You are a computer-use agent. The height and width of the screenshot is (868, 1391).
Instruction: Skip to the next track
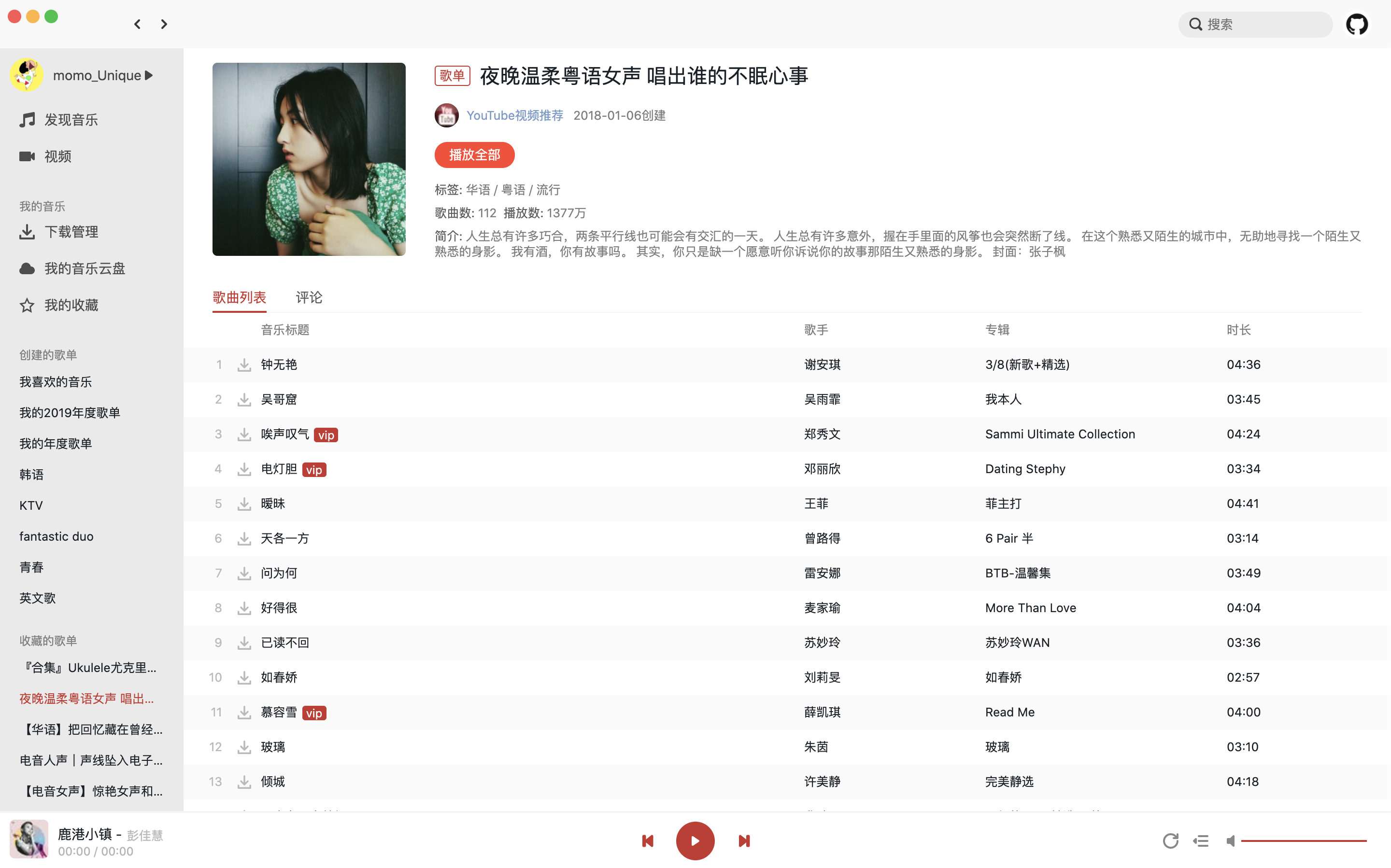tap(744, 841)
